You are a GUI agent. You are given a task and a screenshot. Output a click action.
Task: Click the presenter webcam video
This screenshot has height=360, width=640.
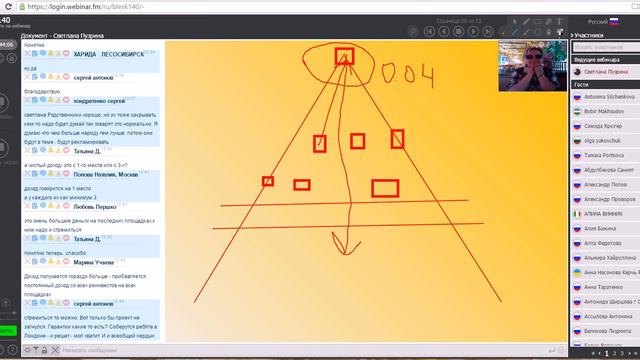[x=533, y=66]
